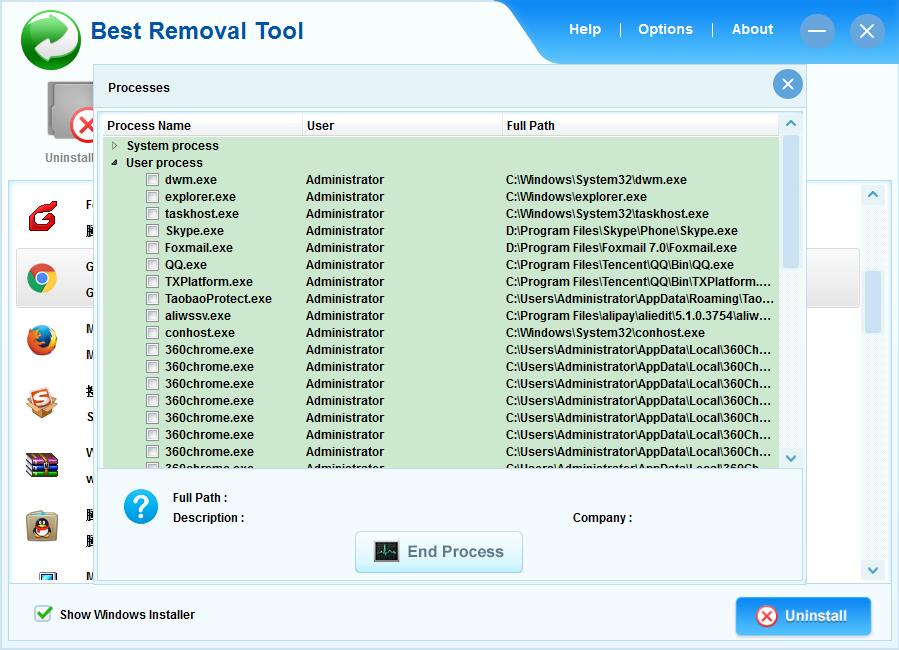899x650 pixels.
Task: Check the explorer.exe checkbox
Action: (153, 197)
